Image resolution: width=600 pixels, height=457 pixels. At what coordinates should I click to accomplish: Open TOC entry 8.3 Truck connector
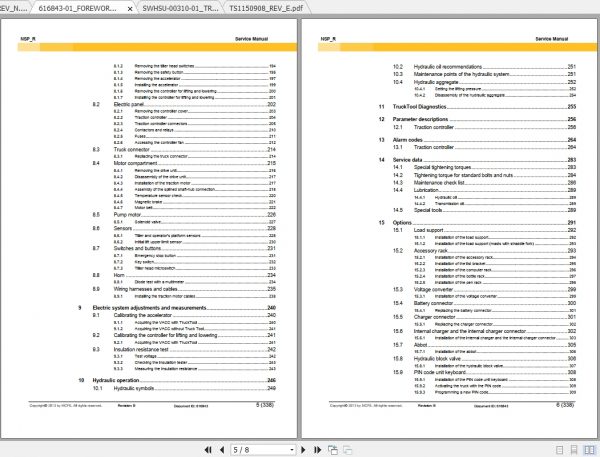click(x=184, y=149)
